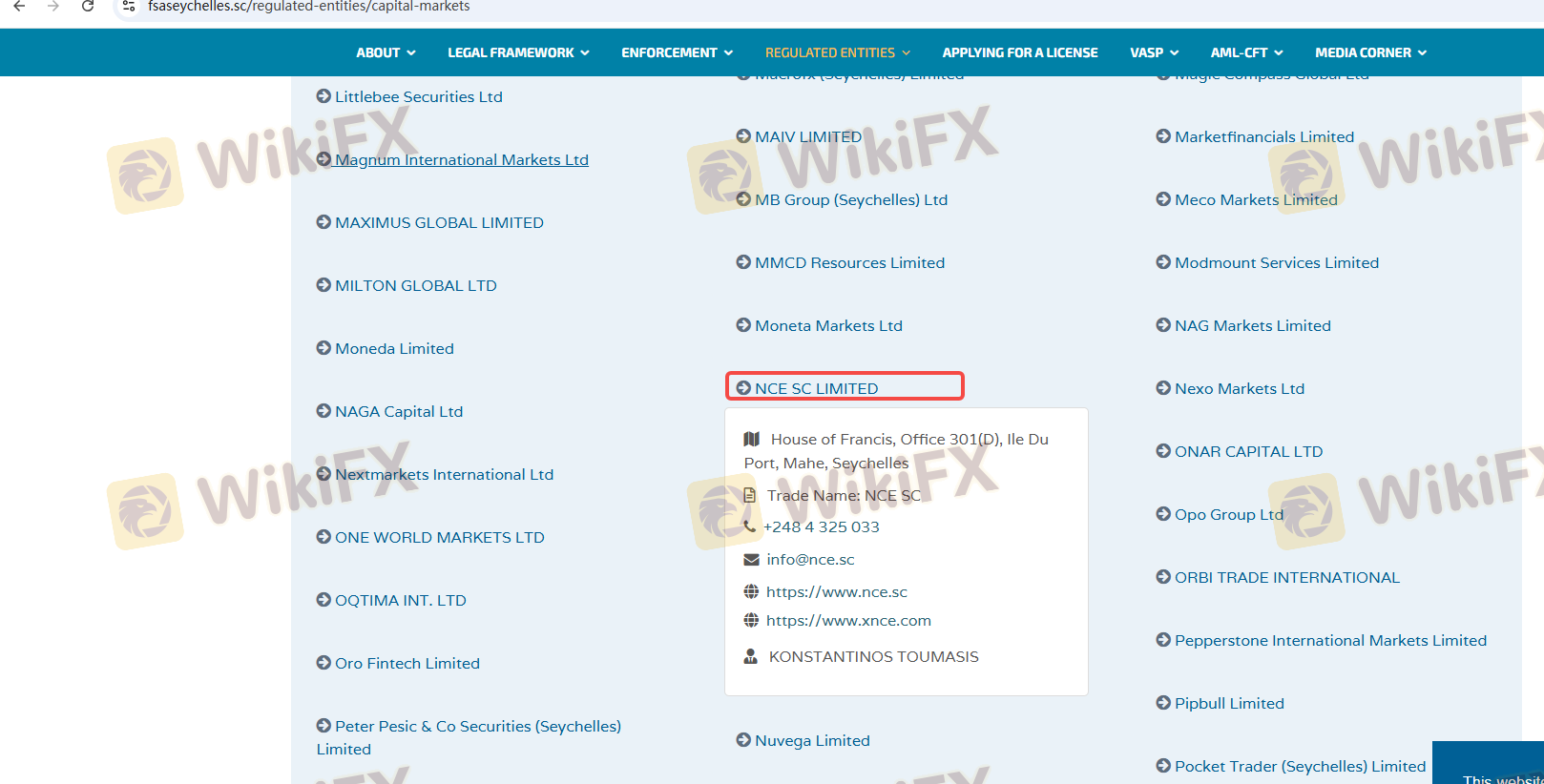Expand Moneda Limited details
This screenshot has height=784, width=1544.
pyautogui.click(x=394, y=348)
